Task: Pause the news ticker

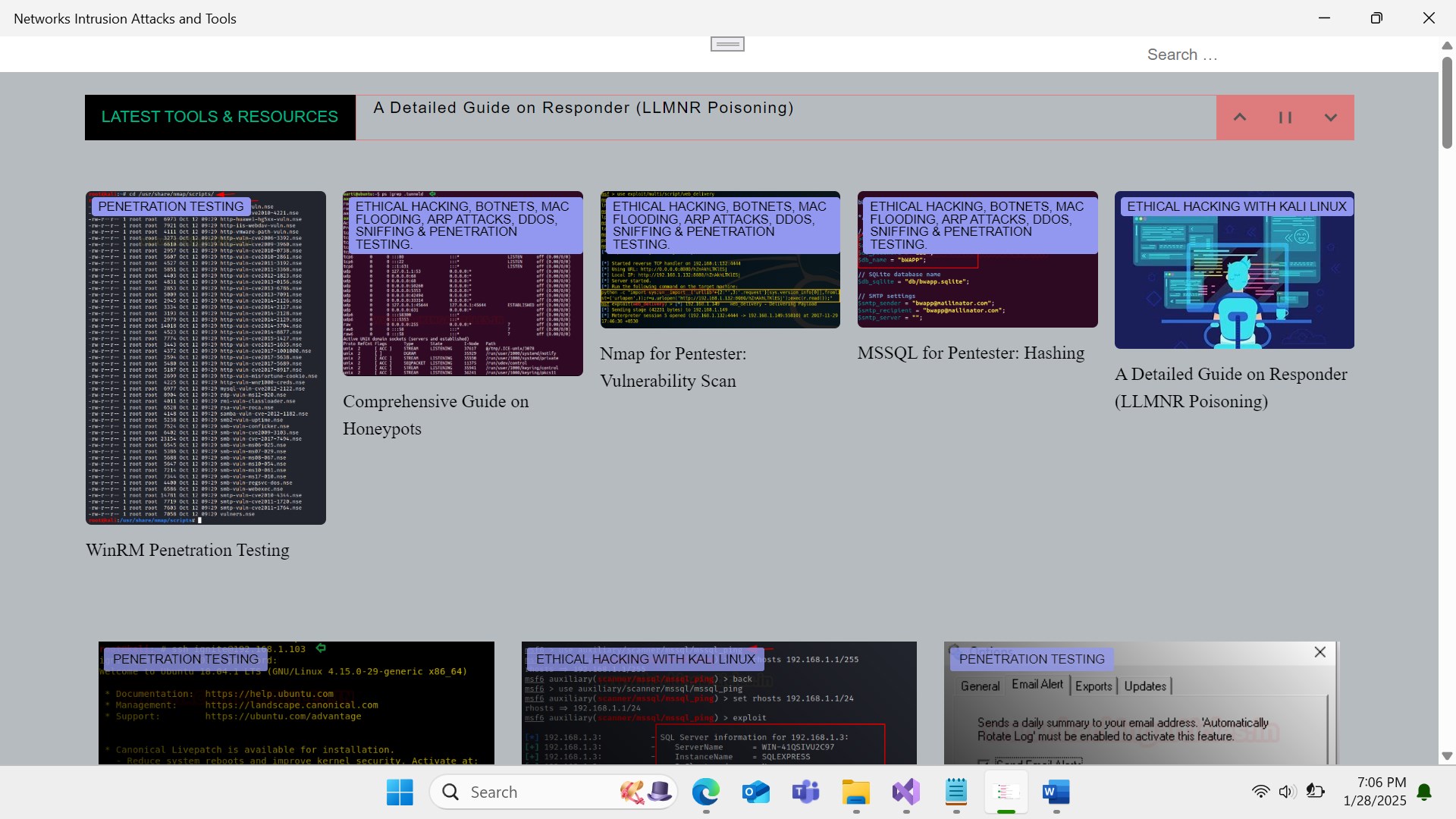Action: [x=1285, y=118]
